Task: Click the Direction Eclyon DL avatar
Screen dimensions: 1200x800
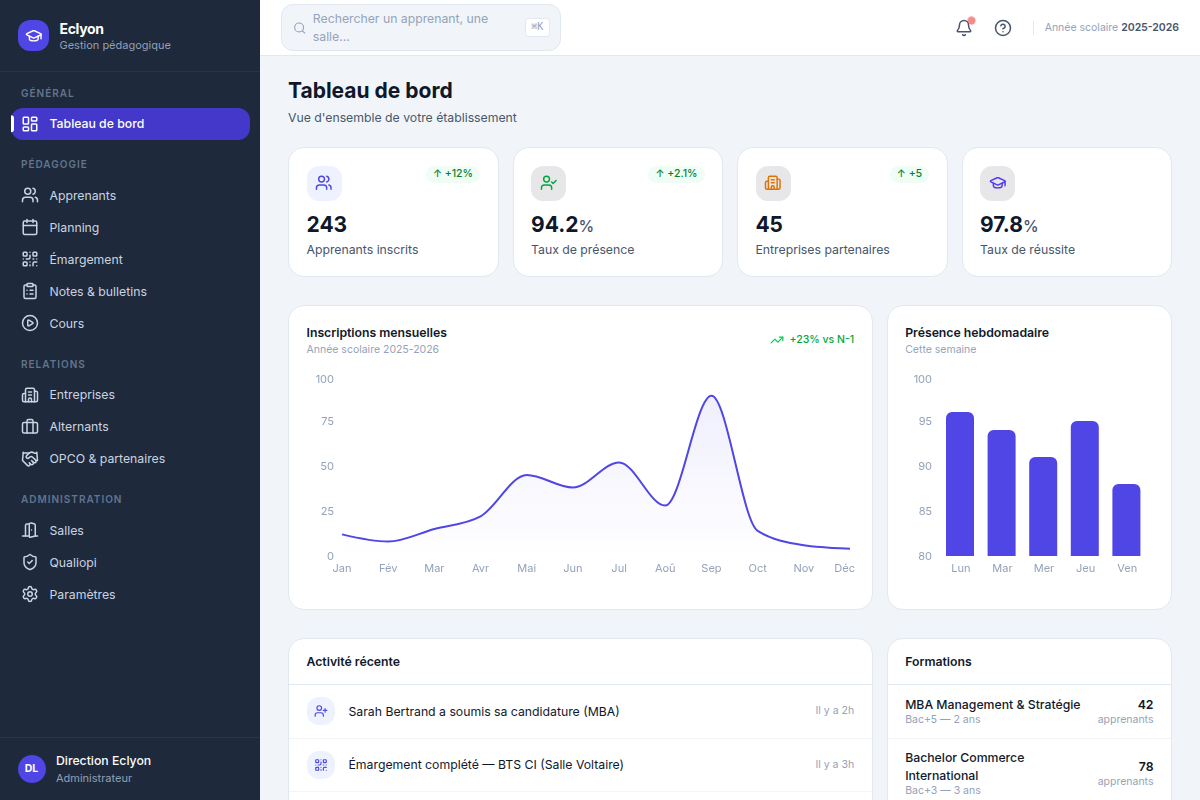Action: (x=32, y=769)
